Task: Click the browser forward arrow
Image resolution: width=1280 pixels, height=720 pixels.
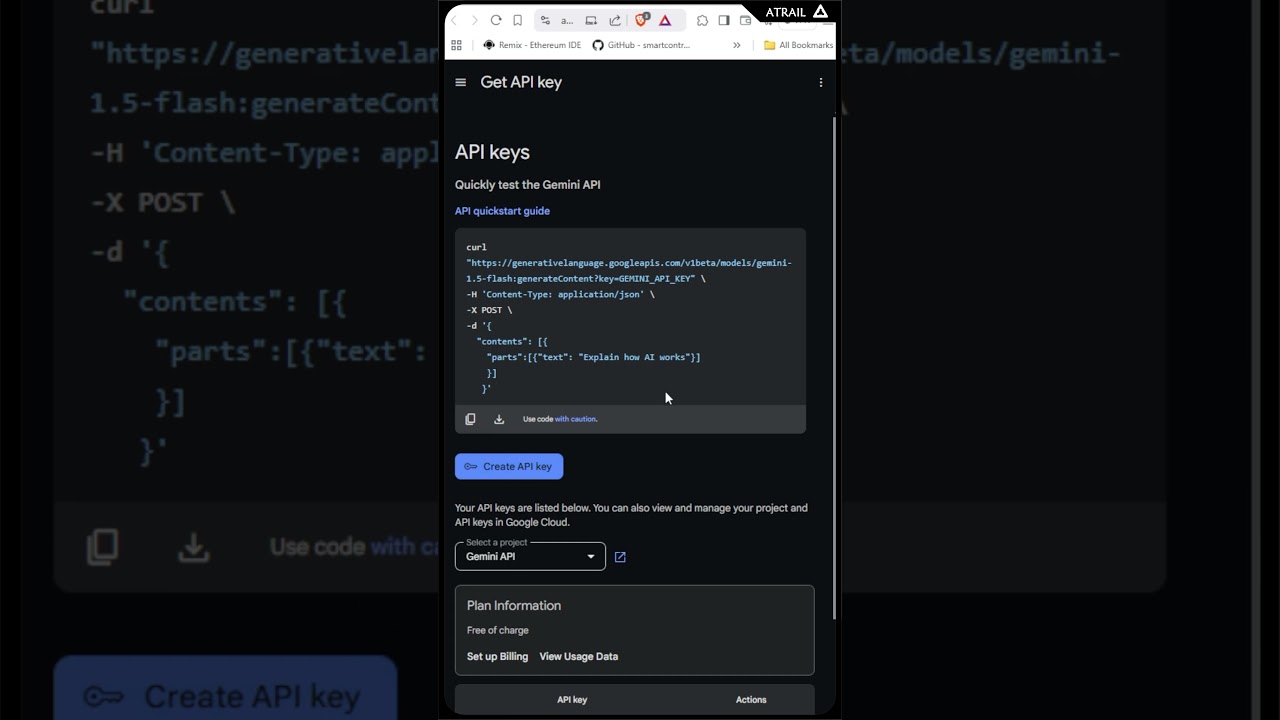Action: point(474,20)
